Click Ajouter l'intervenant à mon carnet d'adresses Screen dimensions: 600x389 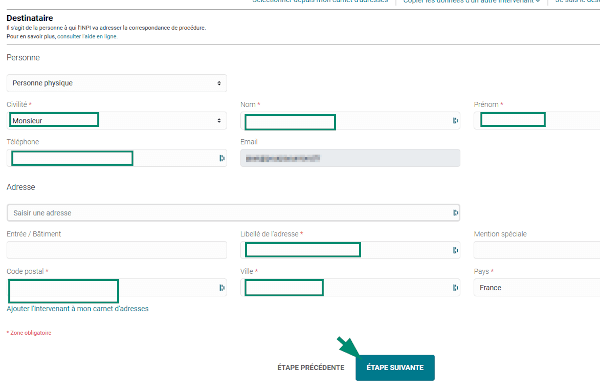77,309
